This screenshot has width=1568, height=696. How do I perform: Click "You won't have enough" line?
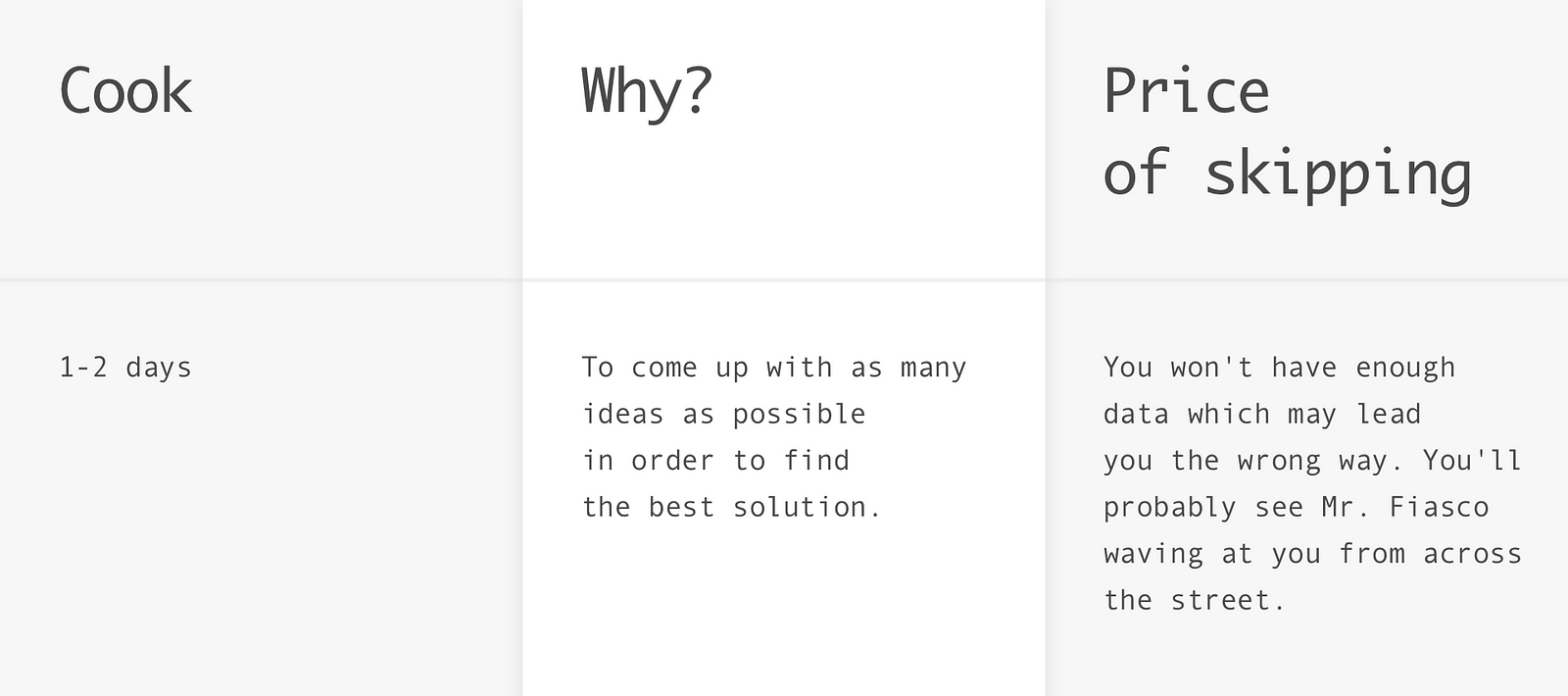1280,368
